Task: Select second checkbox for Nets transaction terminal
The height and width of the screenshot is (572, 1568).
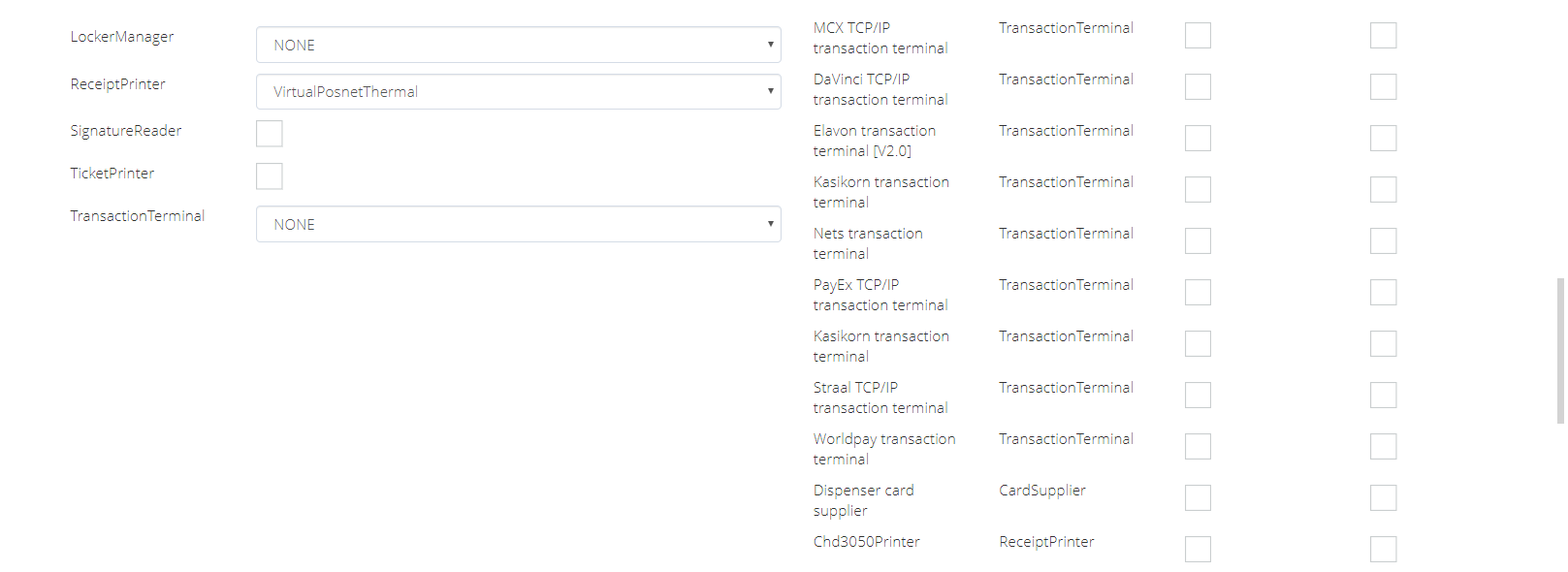Action: pyautogui.click(x=1383, y=241)
